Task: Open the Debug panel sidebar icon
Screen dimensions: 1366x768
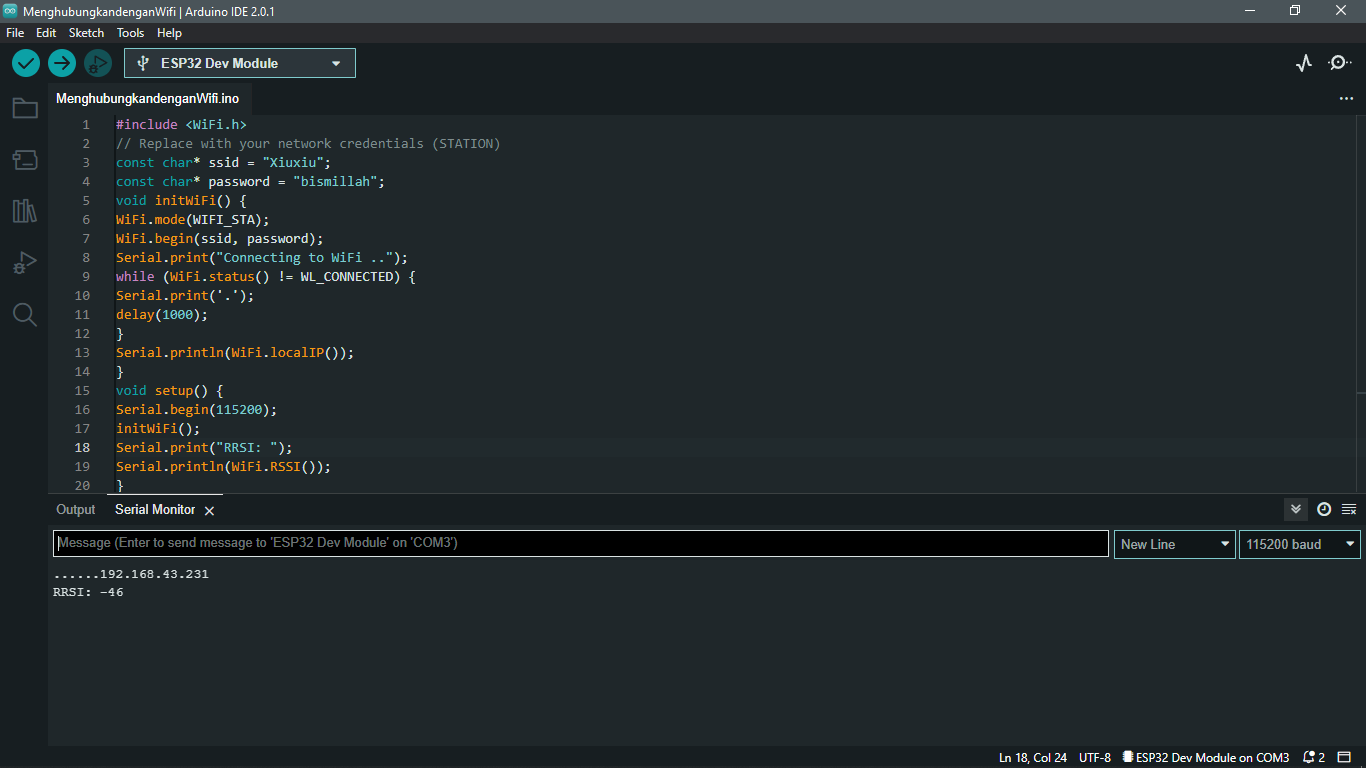Action: (24, 262)
